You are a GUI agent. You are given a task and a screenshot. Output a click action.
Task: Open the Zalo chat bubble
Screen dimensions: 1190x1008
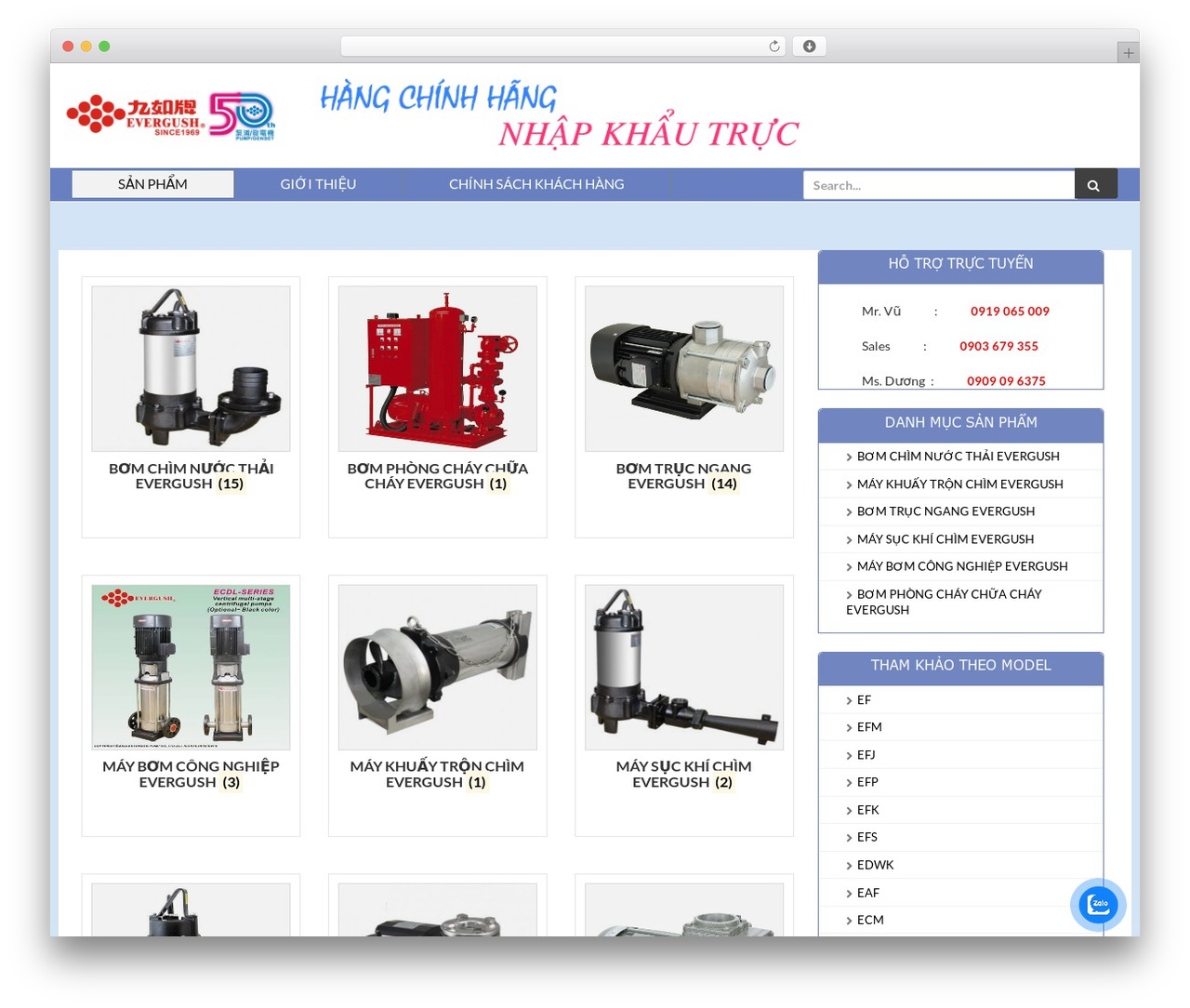(1098, 904)
